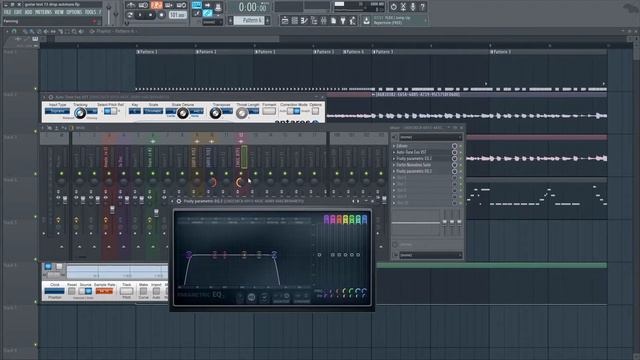
Task: Toggle the Auto-Tune Formant button
Action: 269,111
